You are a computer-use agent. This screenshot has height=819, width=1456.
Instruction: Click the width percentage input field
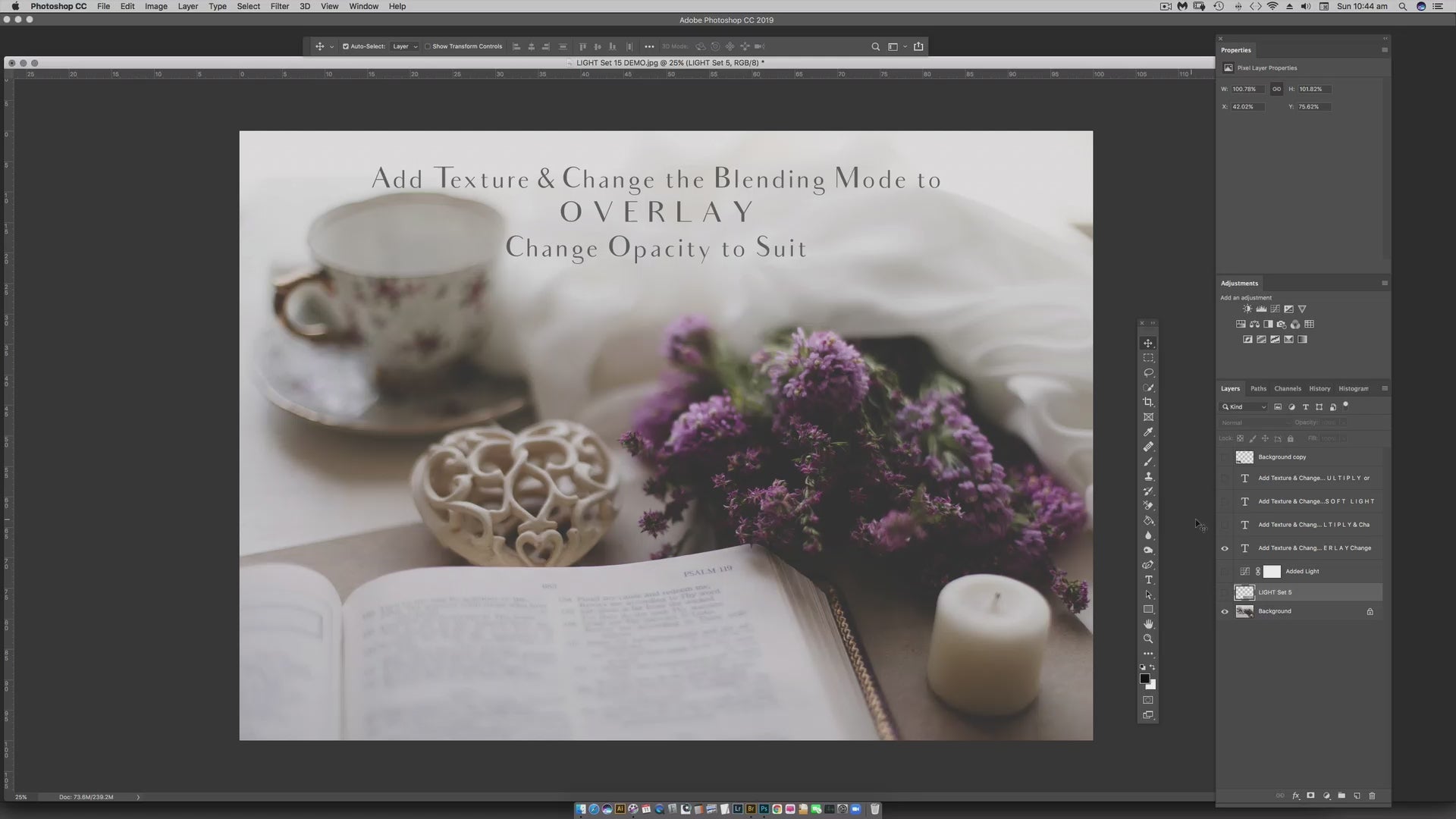(x=1247, y=89)
